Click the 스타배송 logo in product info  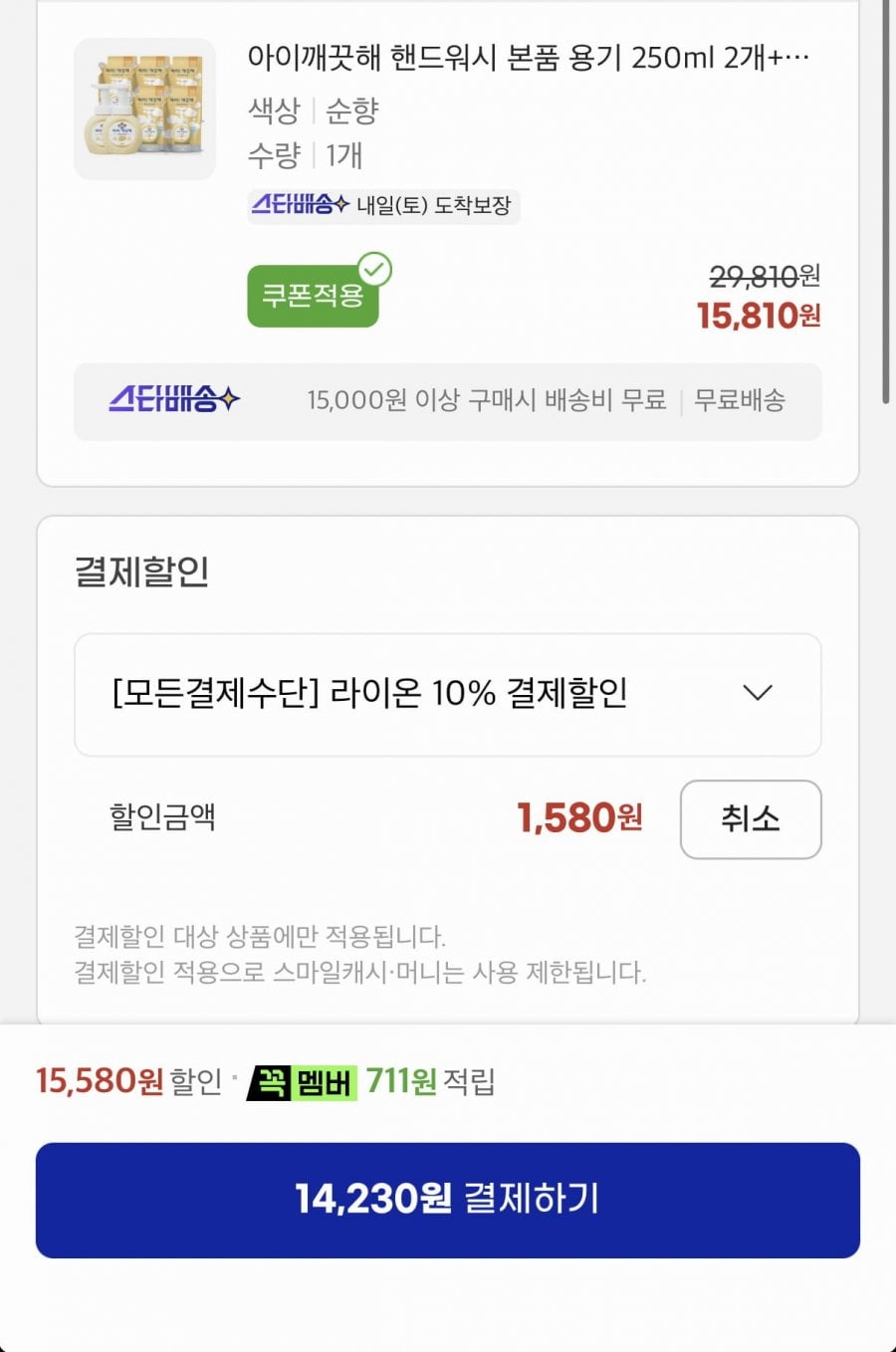[300, 205]
